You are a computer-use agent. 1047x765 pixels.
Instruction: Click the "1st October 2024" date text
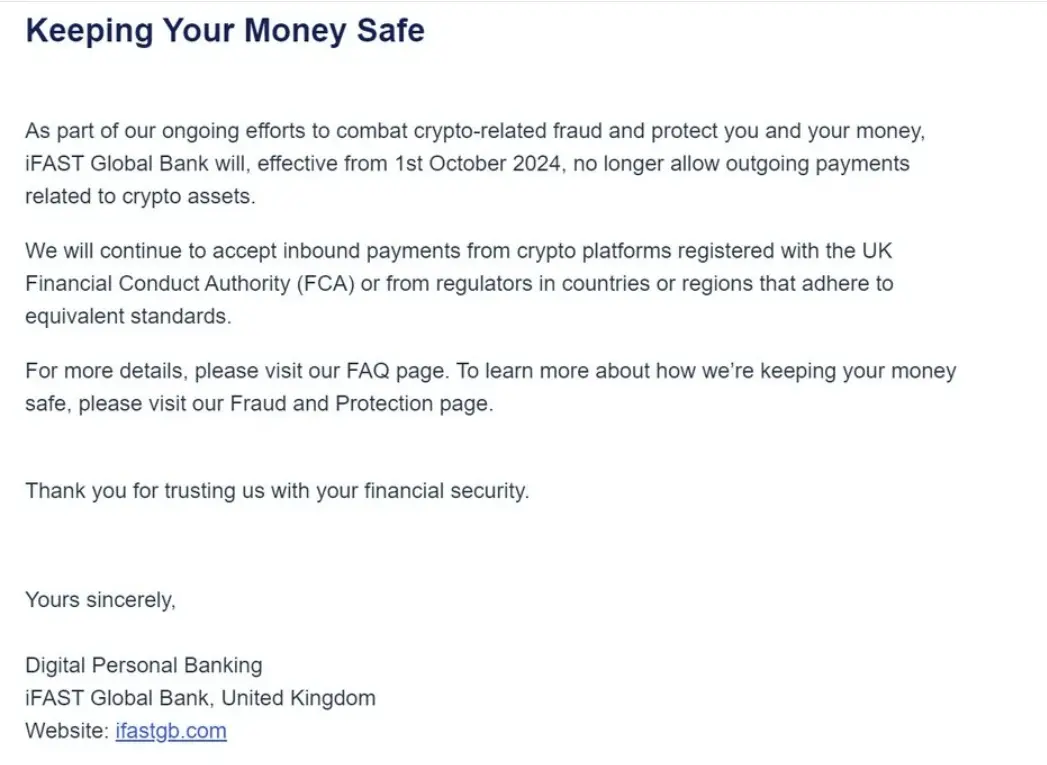point(479,163)
